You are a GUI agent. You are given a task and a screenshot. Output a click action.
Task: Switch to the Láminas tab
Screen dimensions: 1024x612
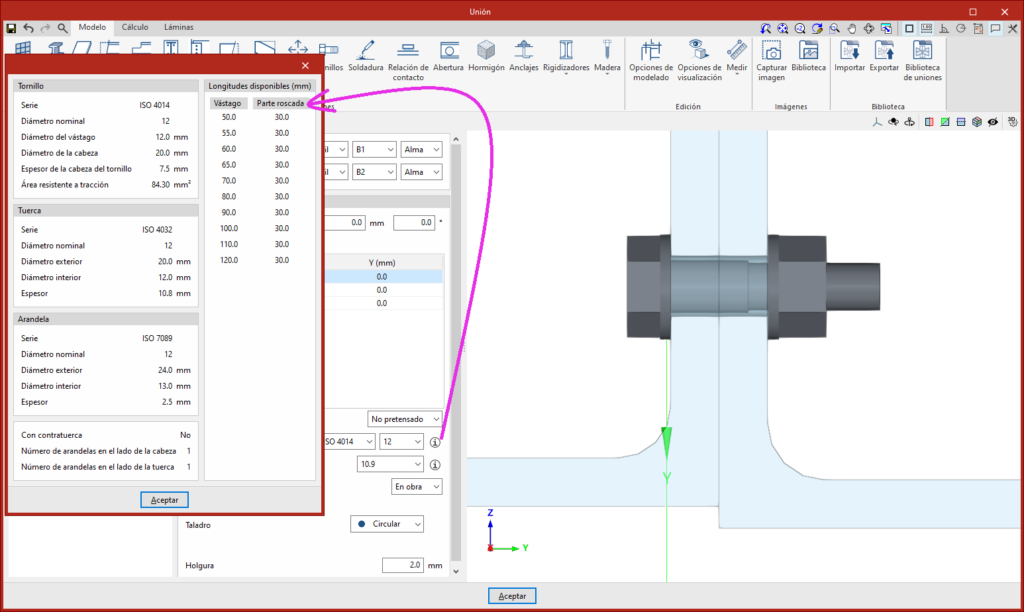pos(177,27)
